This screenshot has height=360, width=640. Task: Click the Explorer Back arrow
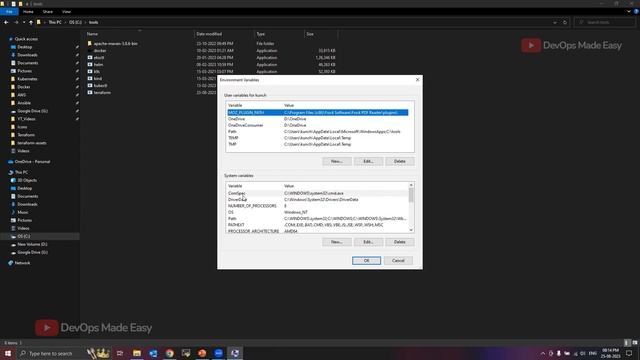tap(6, 22)
